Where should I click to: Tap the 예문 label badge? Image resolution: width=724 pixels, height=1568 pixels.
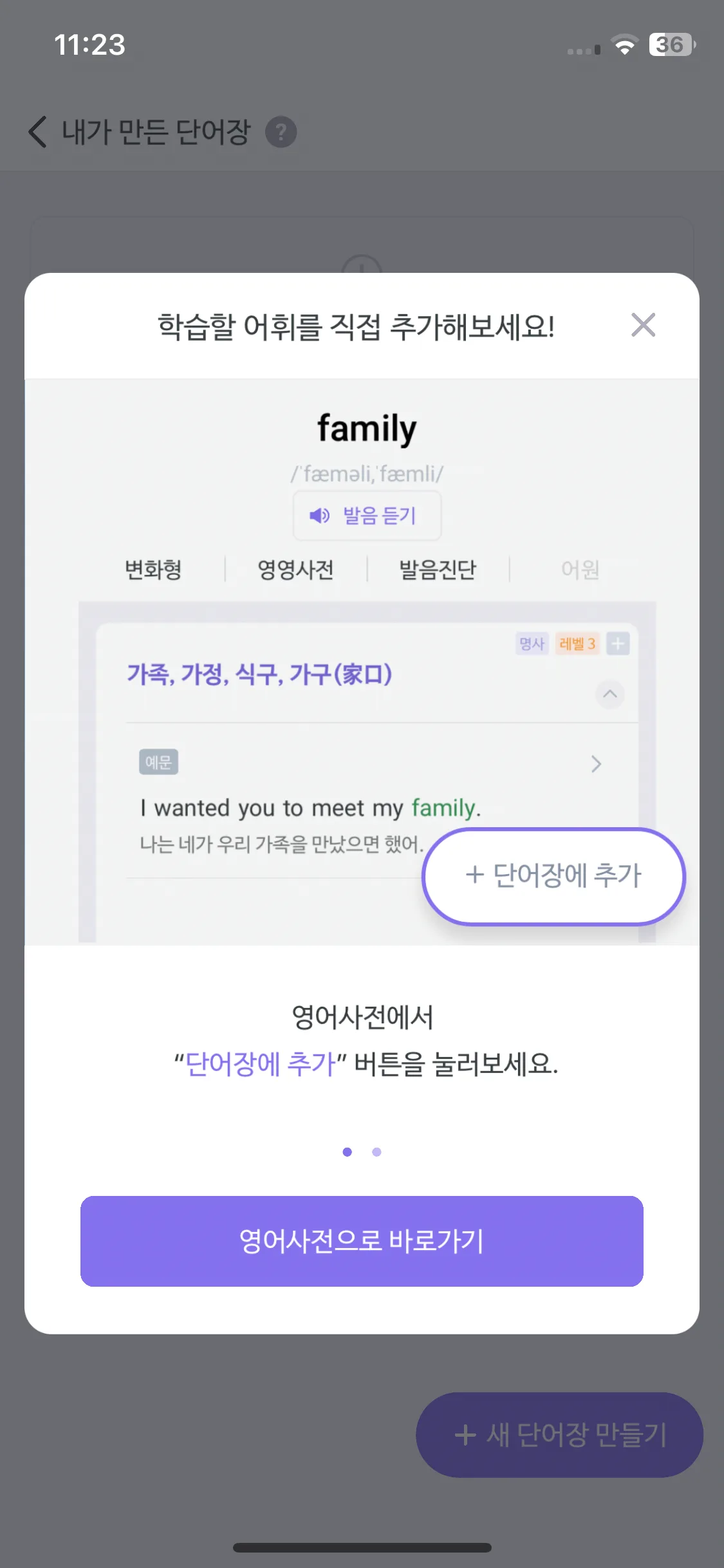(158, 762)
